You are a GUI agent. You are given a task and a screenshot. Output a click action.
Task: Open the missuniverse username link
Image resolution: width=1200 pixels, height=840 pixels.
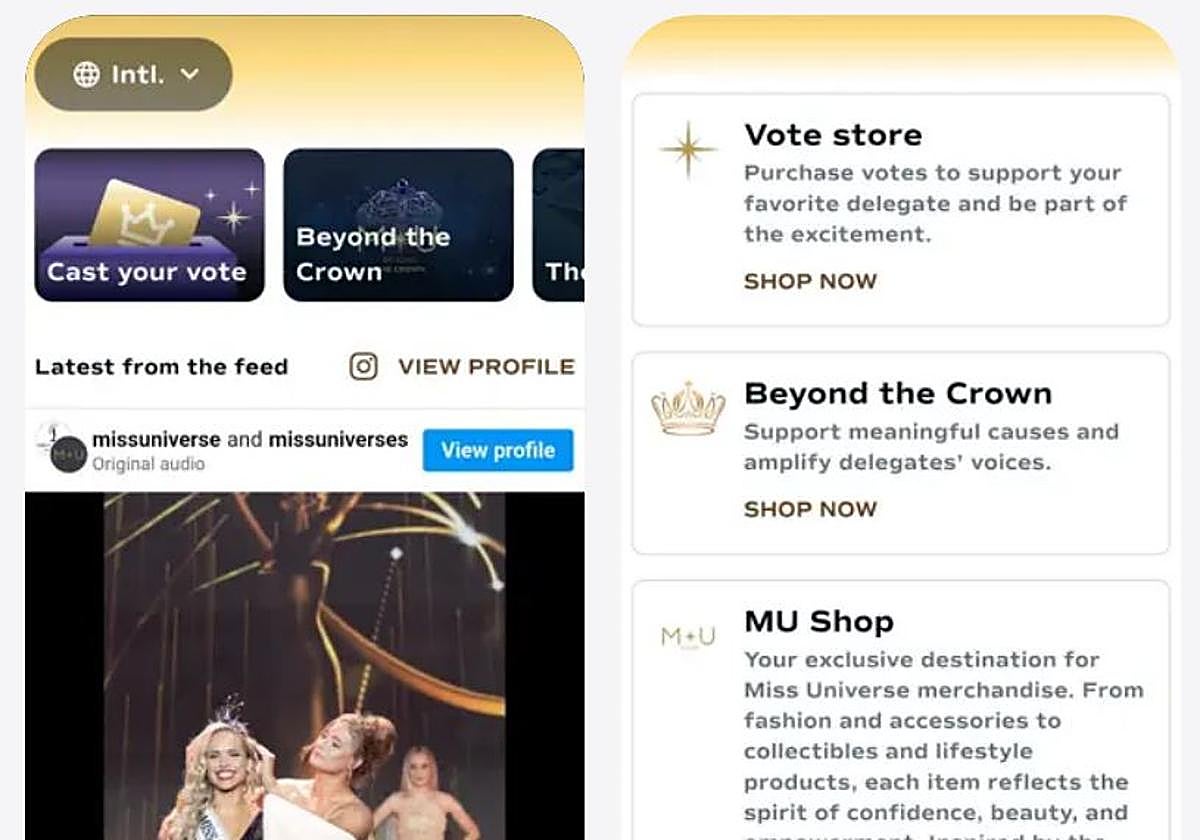tap(156, 439)
